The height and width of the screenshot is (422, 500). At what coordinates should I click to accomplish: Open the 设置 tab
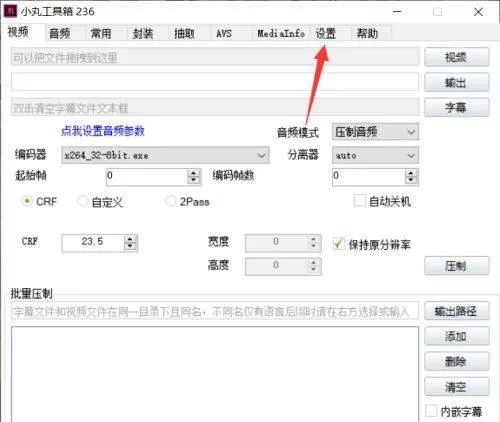click(330, 33)
